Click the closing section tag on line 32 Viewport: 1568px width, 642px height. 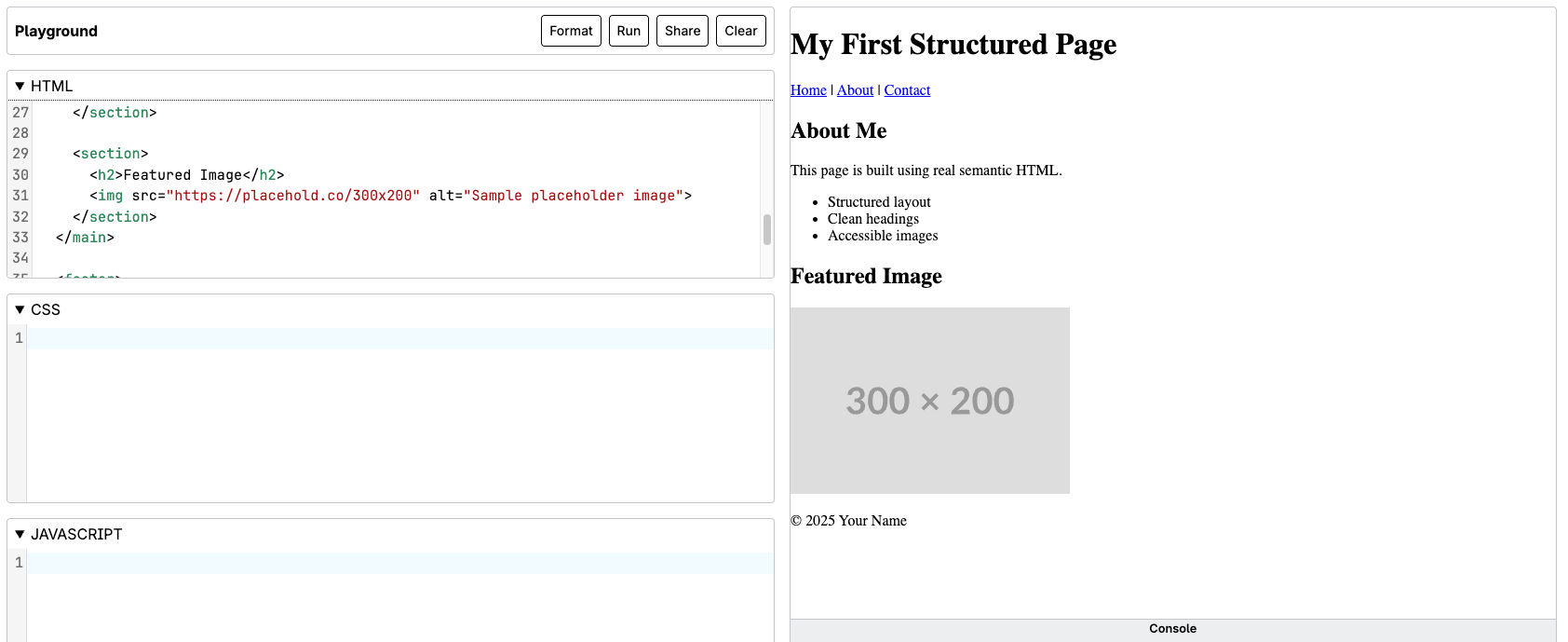coord(115,217)
